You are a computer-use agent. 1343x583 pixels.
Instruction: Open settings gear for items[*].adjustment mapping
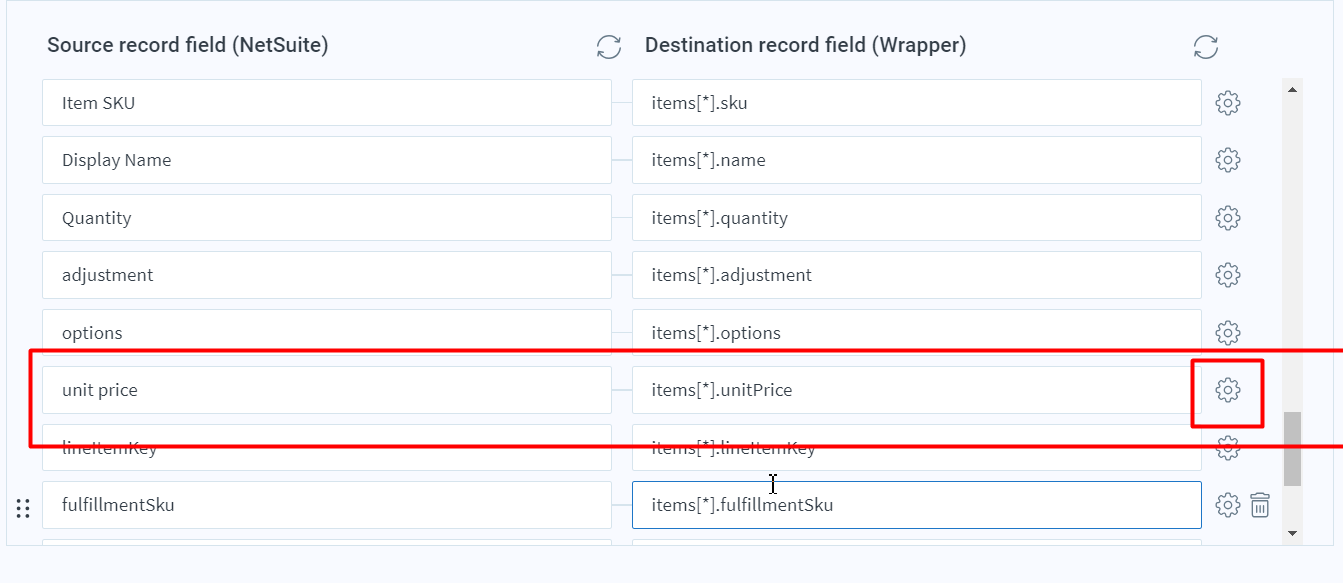[x=1228, y=275]
